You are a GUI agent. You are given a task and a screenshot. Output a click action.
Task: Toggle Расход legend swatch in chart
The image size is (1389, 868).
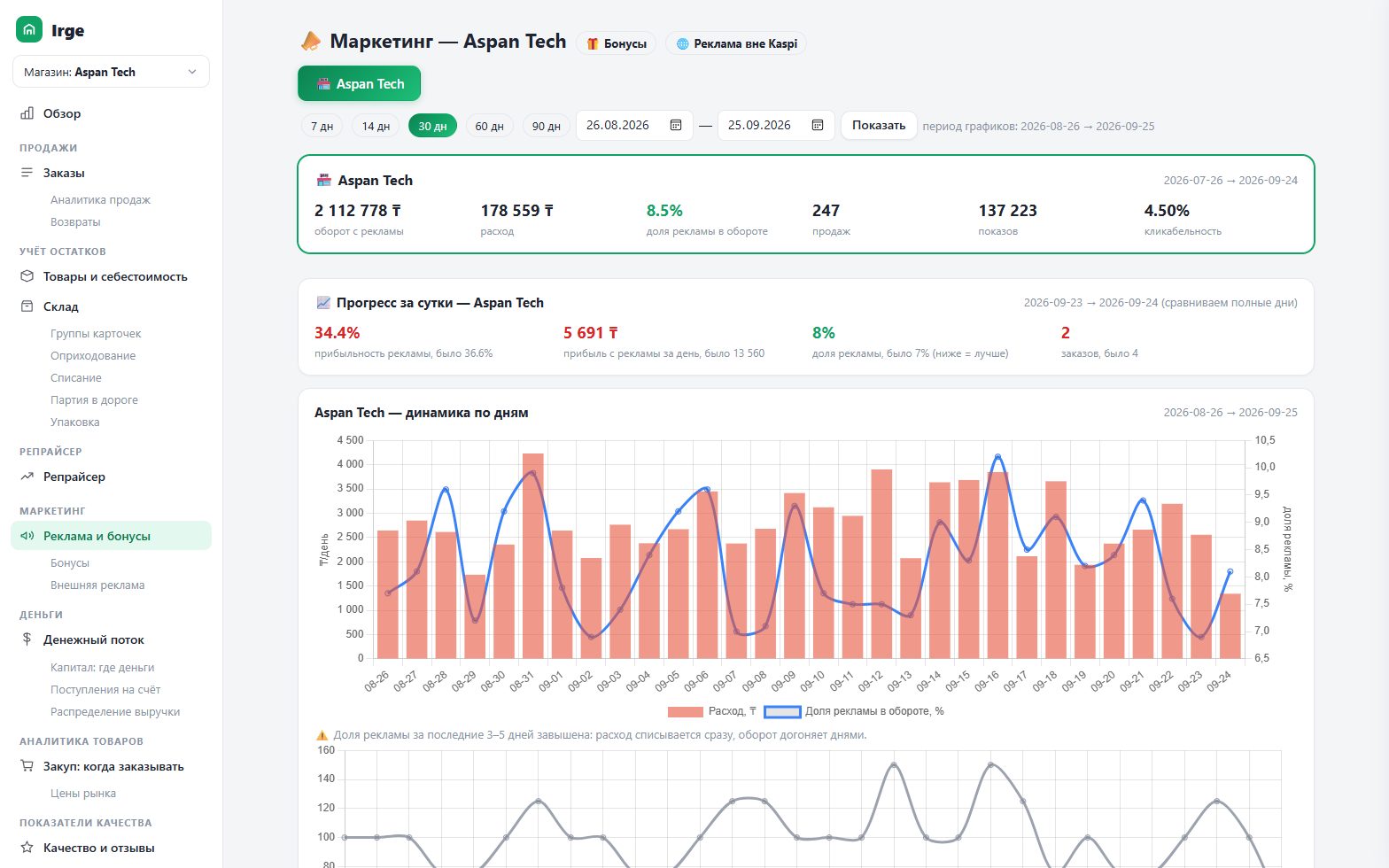click(x=686, y=711)
